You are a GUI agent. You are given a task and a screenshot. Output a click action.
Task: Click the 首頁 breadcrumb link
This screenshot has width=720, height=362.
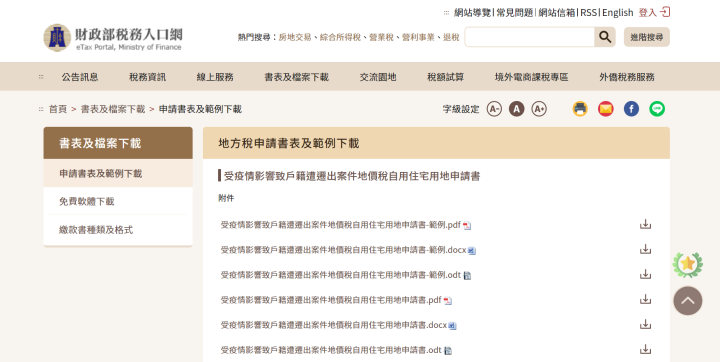[58, 109]
